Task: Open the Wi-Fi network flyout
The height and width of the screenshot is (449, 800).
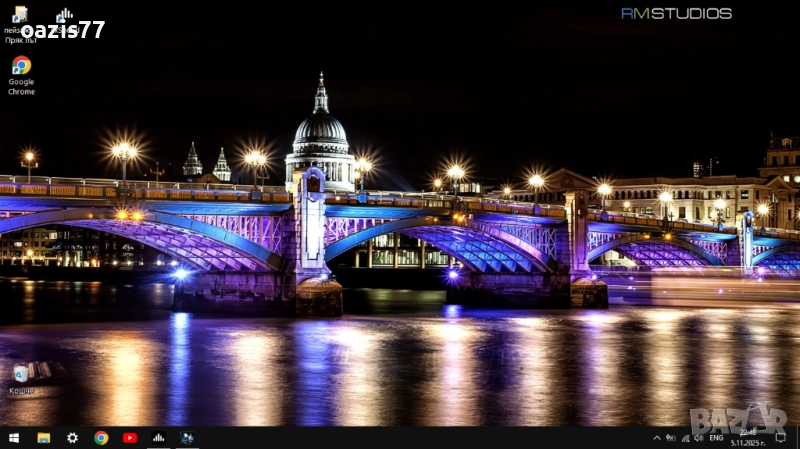Action: [x=685, y=438]
